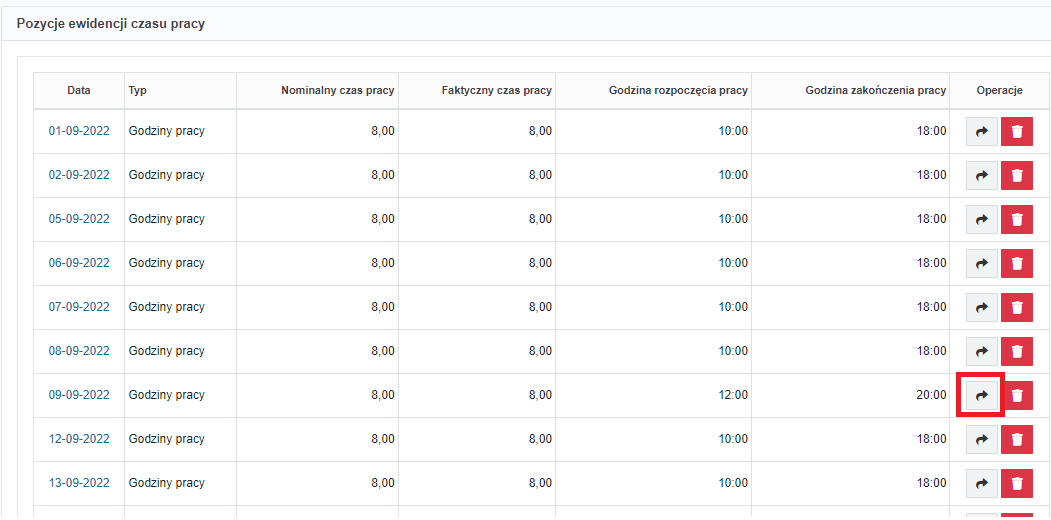Delete the 01-09-2022 entry with trash icon
The height and width of the screenshot is (520, 1051).
click(1017, 131)
